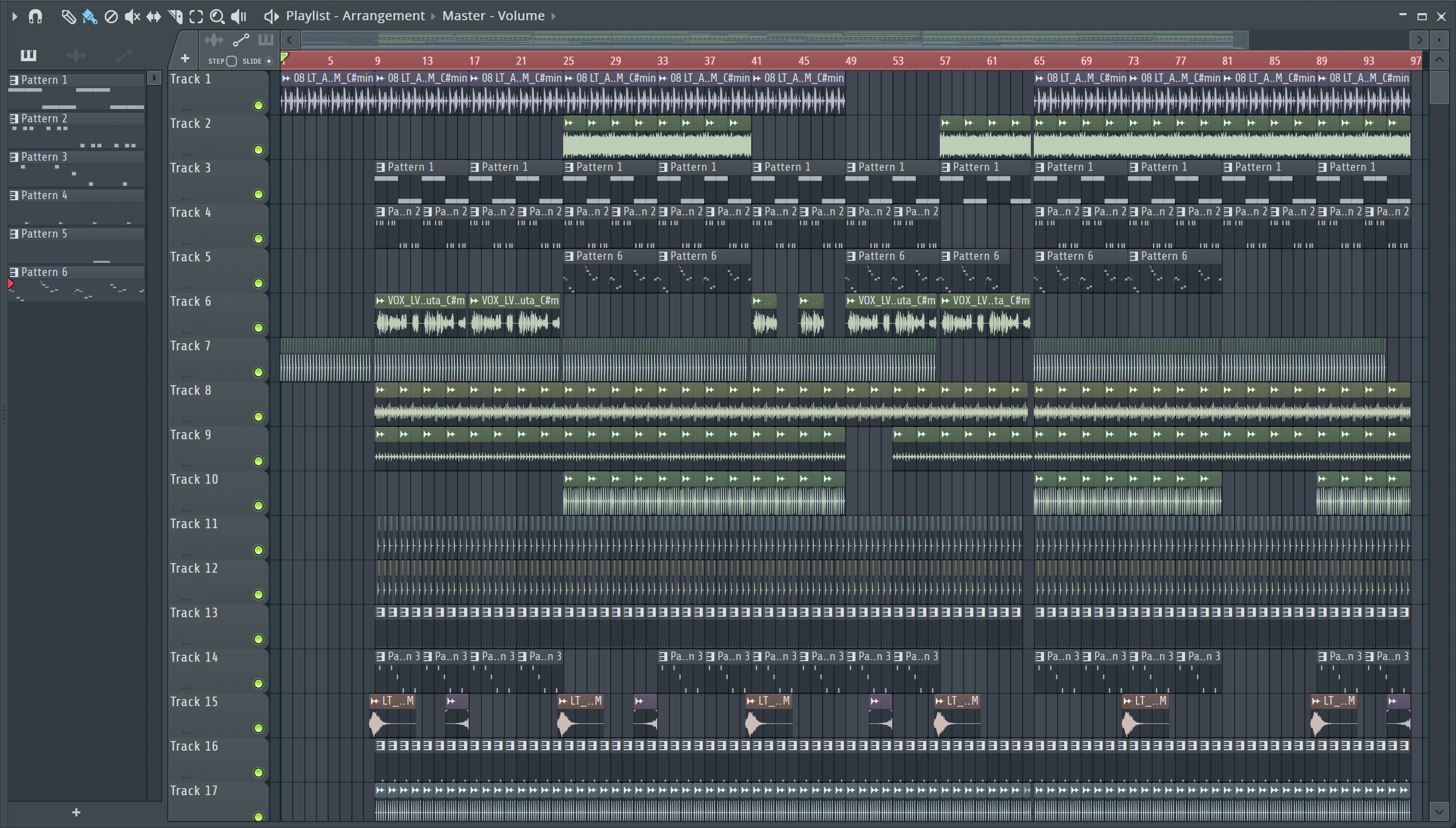The width and height of the screenshot is (1456, 828).
Task: Expand arrow after Master - Volume
Action: (554, 17)
